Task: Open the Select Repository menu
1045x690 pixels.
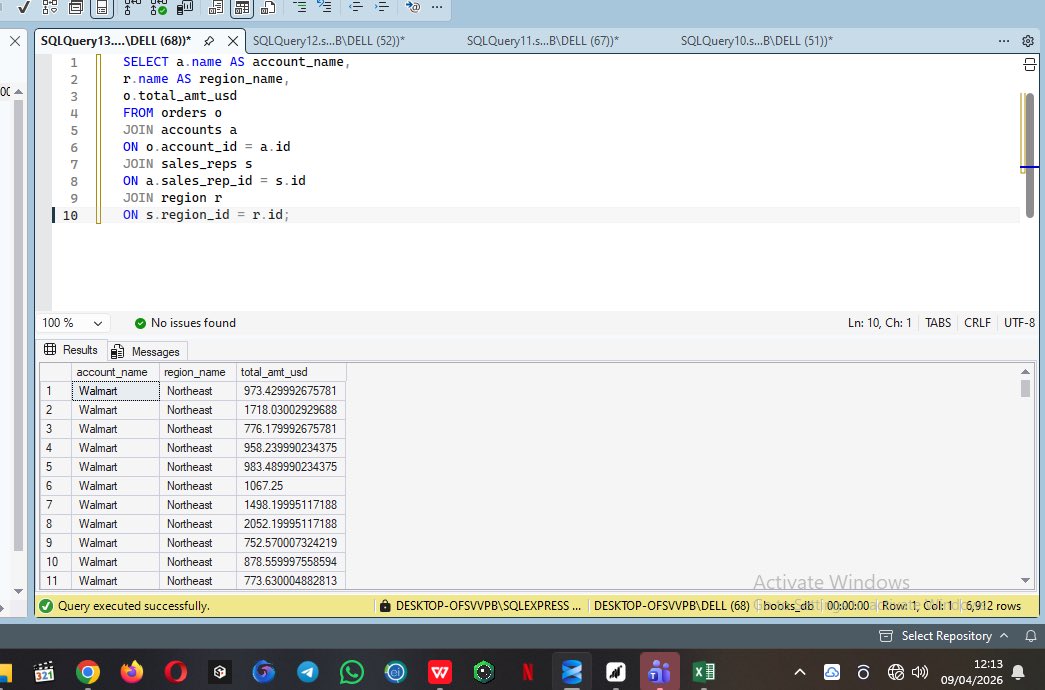Action: [944, 636]
